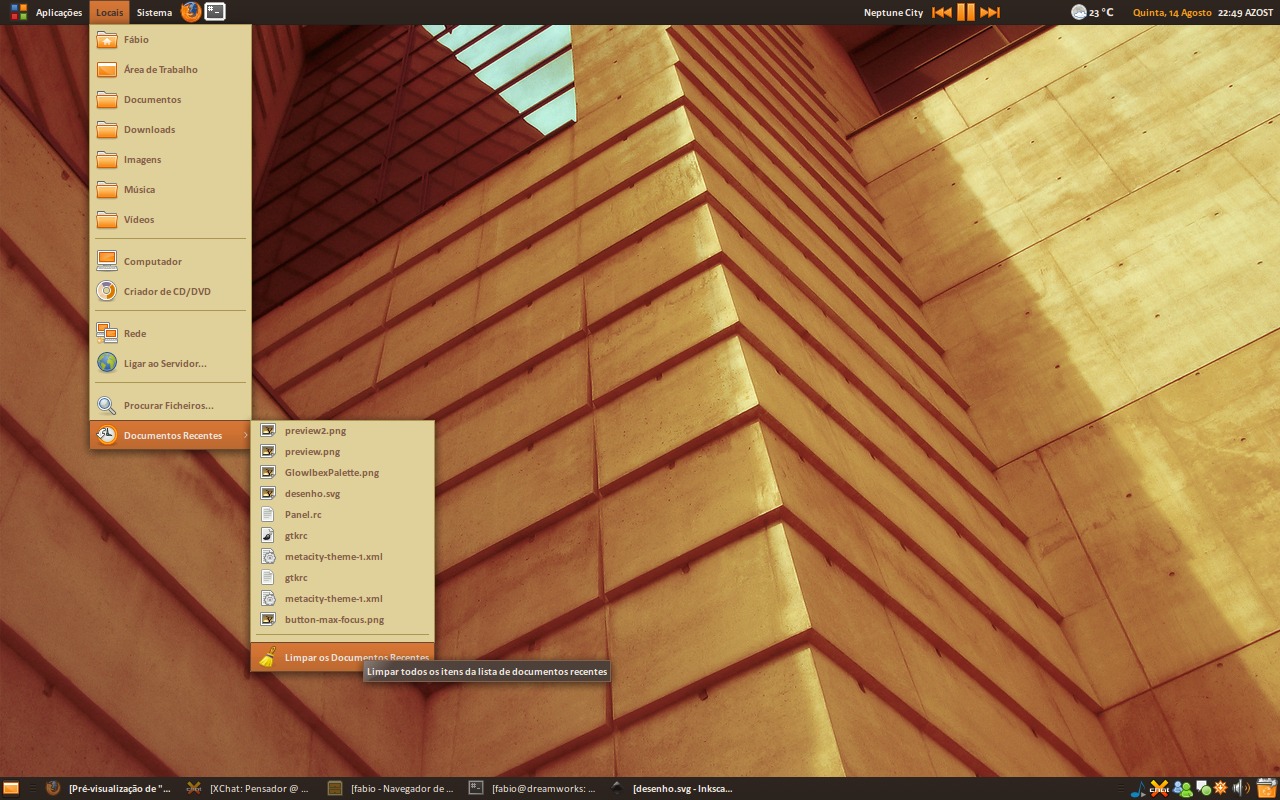Switch to the fabio - Navegador de ficheiros window
Image resolution: width=1280 pixels, height=800 pixels.
[390, 788]
